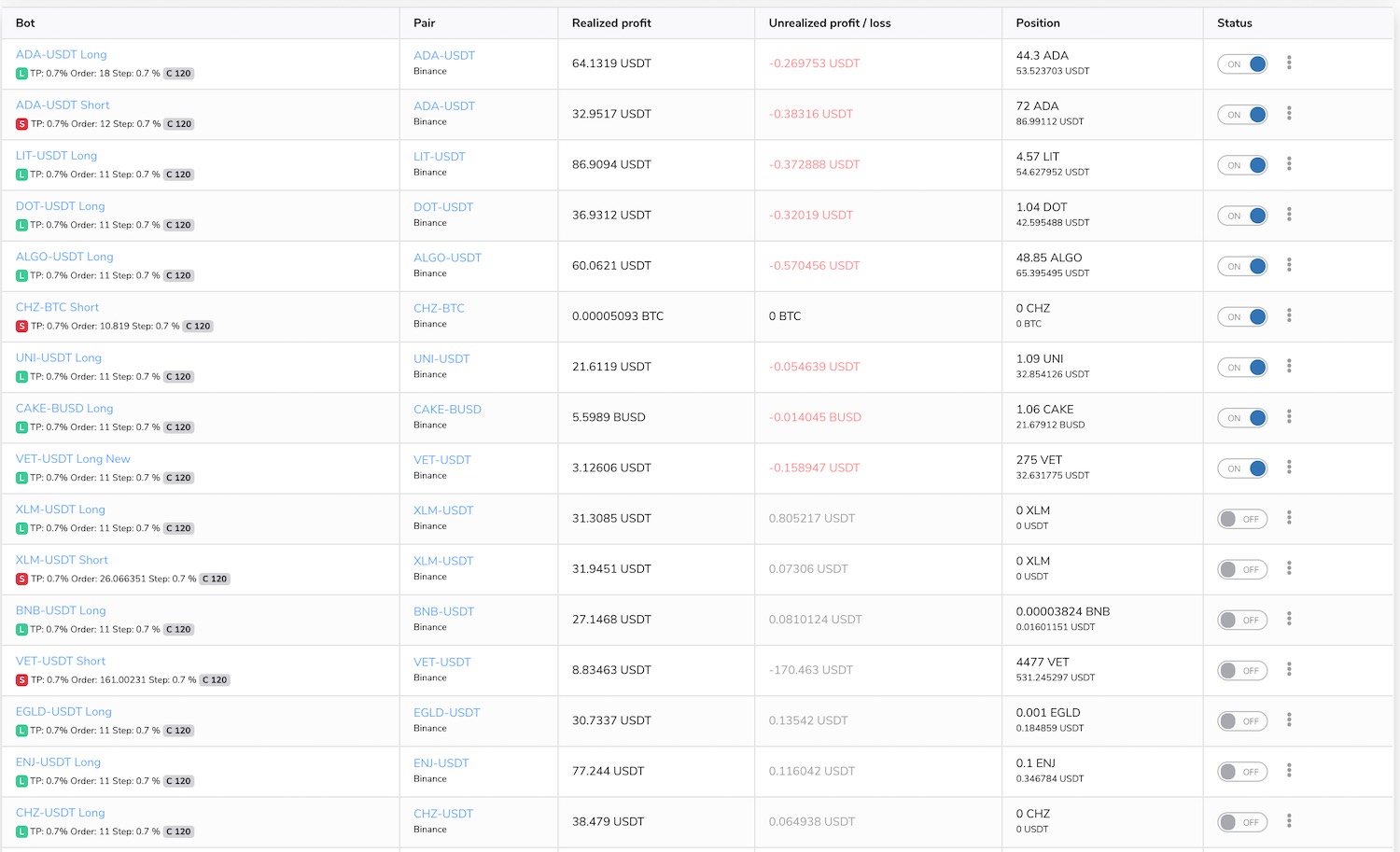Expand actions menu for BNB-USDT Long row
The width and height of the screenshot is (1400, 852).
1289,619
